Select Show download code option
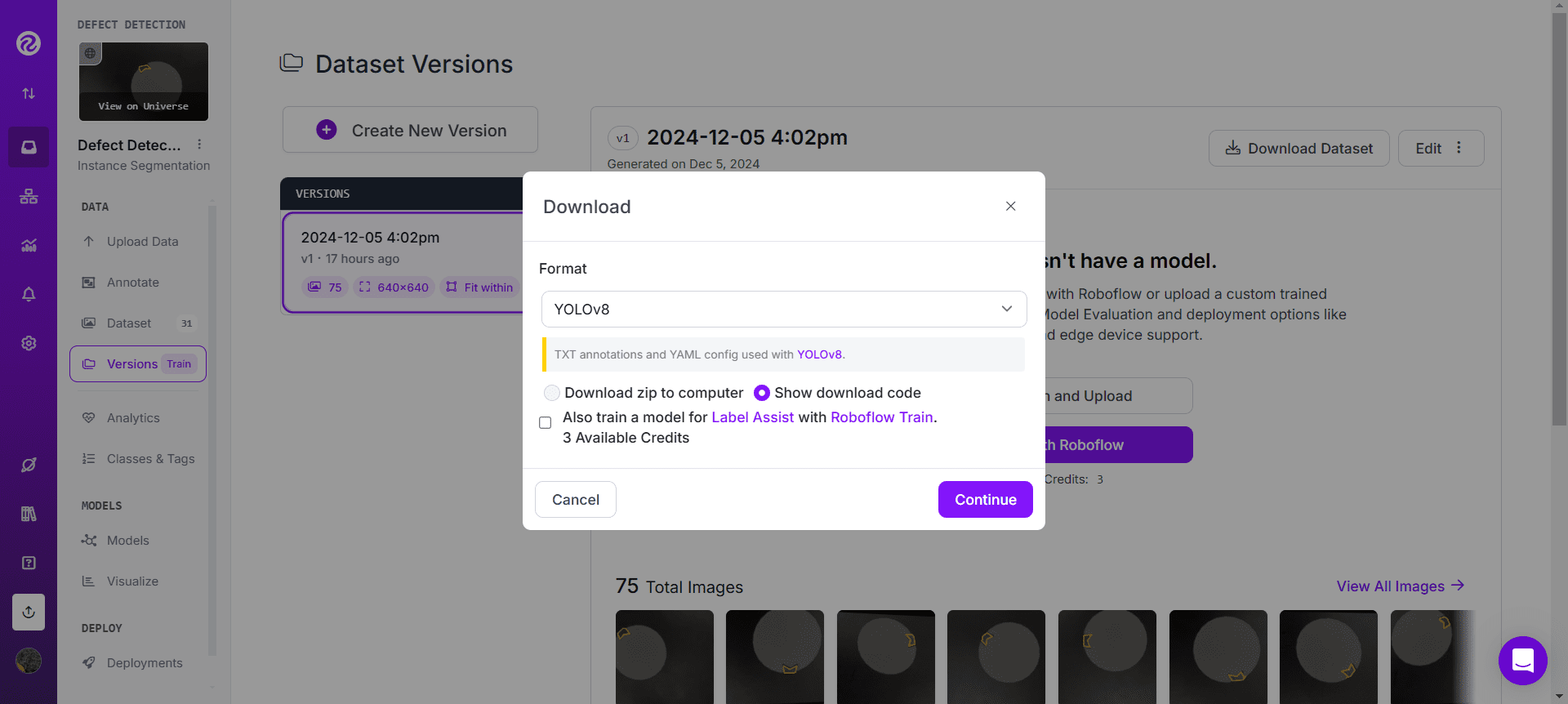This screenshot has height=704, width=1568. click(762, 393)
